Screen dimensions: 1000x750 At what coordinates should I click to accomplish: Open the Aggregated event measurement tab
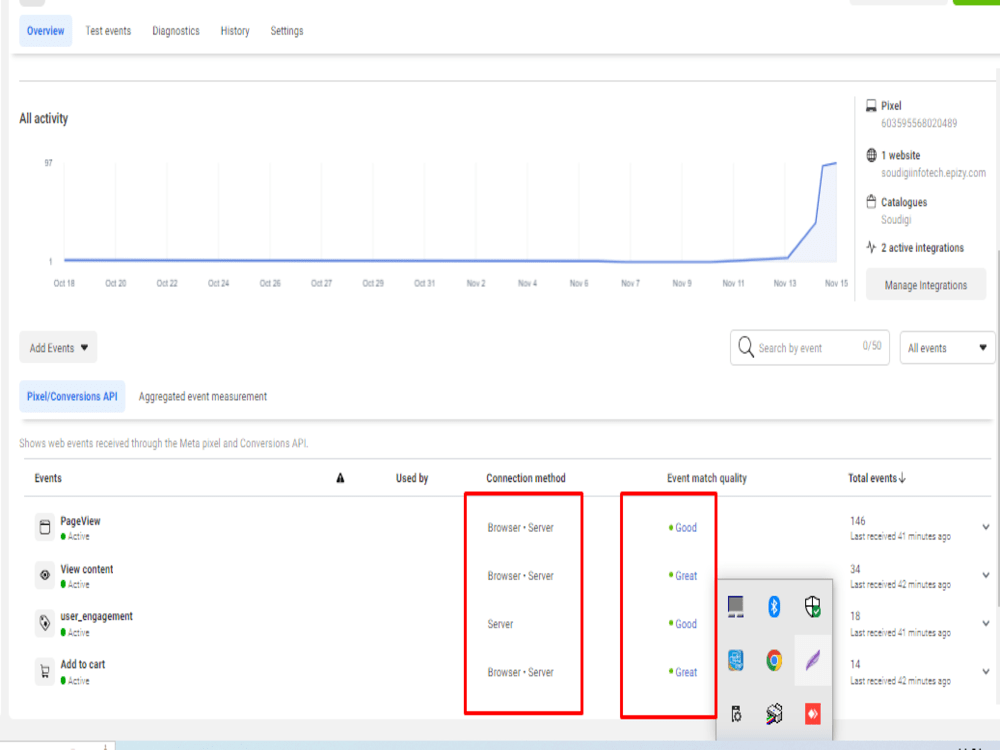click(202, 396)
